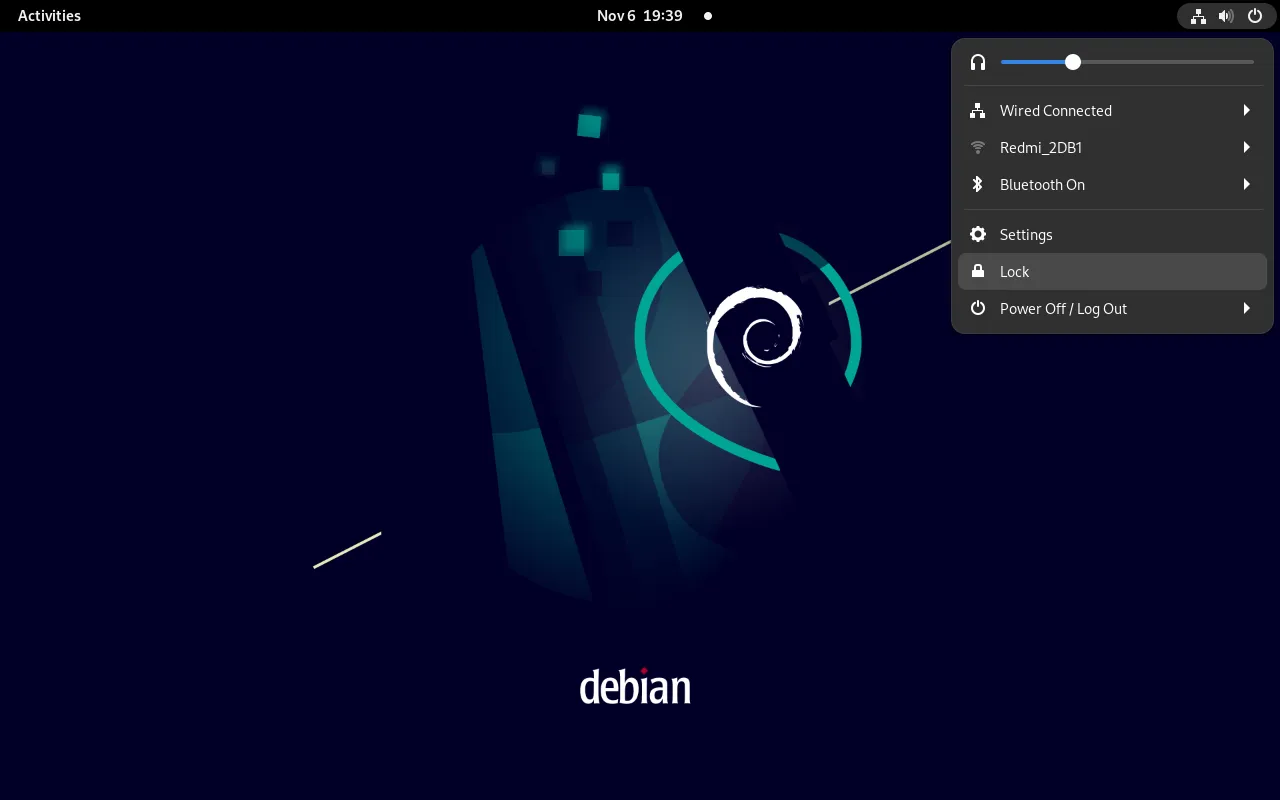1280x800 pixels.
Task: Select the Power Off / Log Out entry
Action: (x=1063, y=309)
